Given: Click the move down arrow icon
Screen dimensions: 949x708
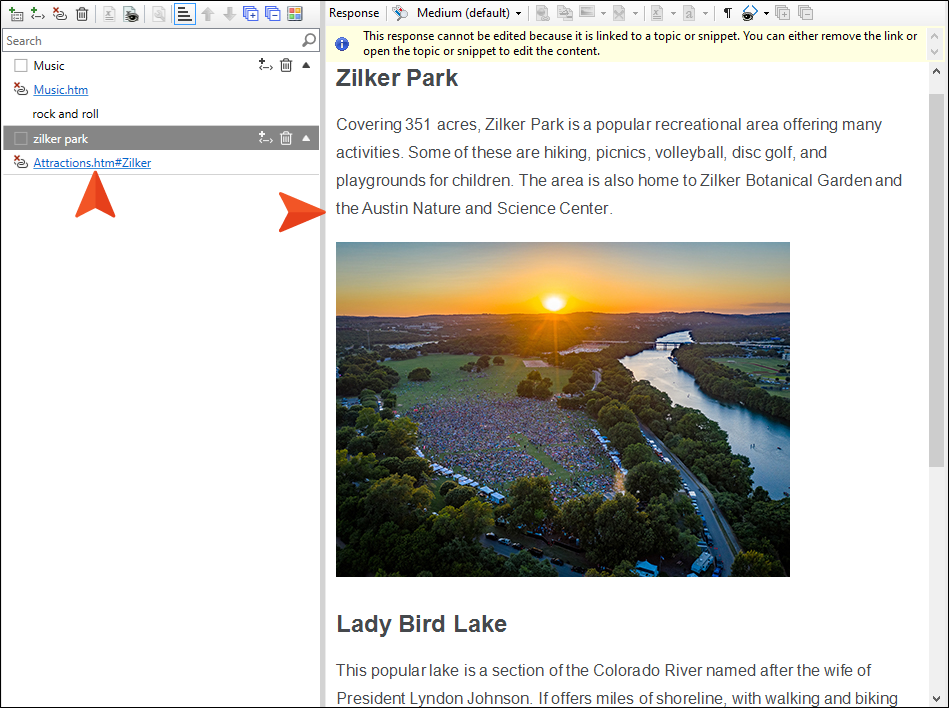Looking at the screenshot, I should (x=229, y=13).
